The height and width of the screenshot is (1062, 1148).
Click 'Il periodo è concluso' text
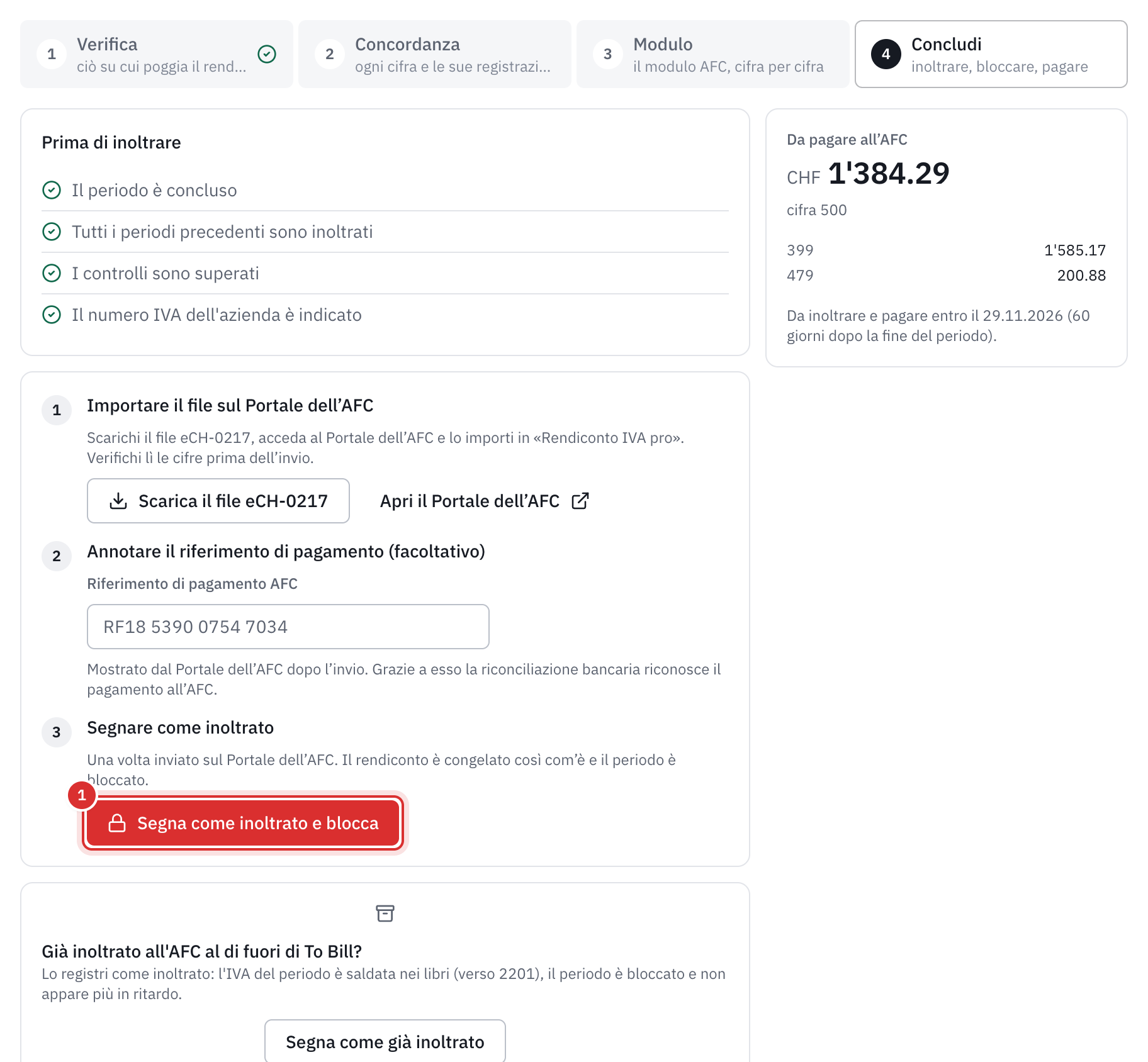154,190
